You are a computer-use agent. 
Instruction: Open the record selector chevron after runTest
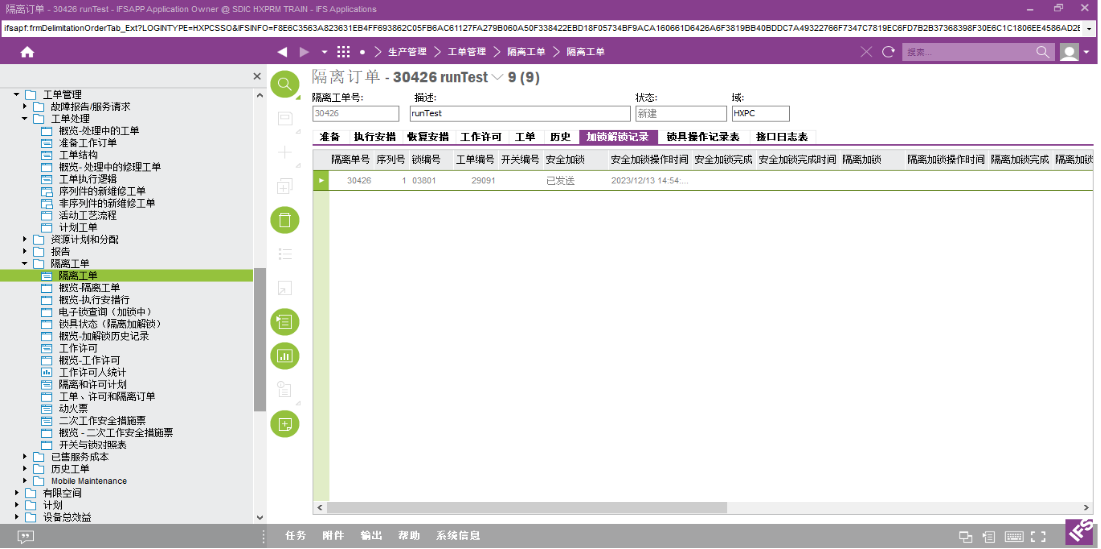(497, 77)
